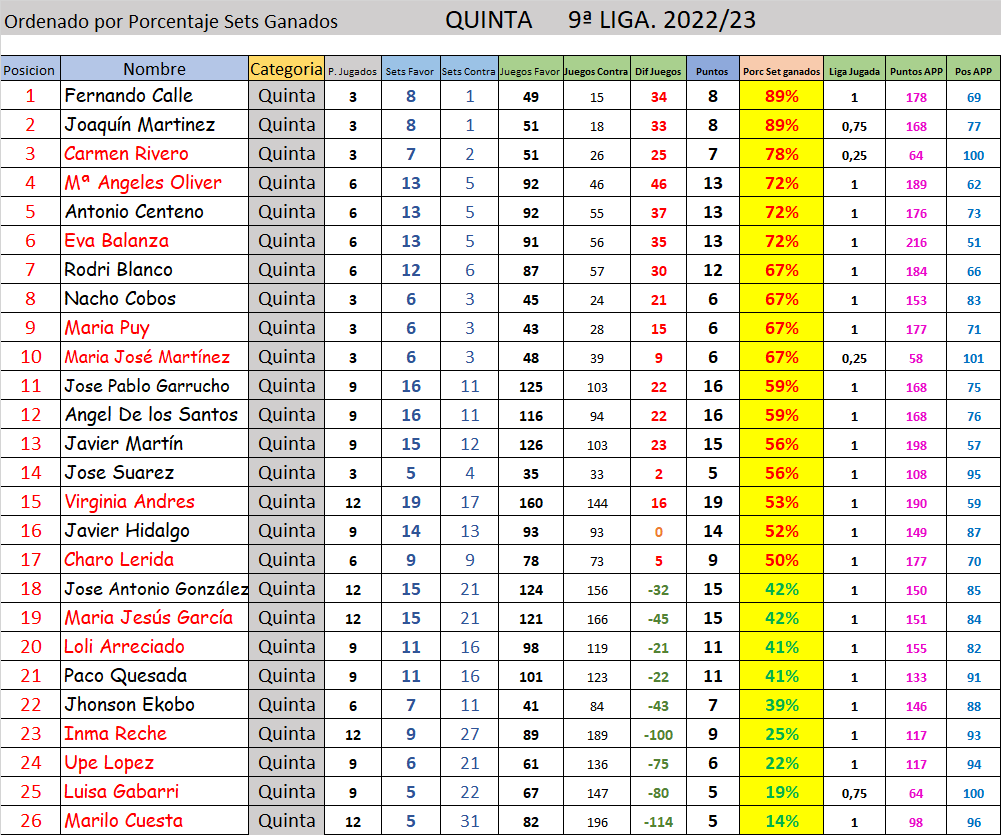Image resolution: width=1001 pixels, height=835 pixels.
Task: Select the name 'Charo Lerida'
Action: pos(119,560)
